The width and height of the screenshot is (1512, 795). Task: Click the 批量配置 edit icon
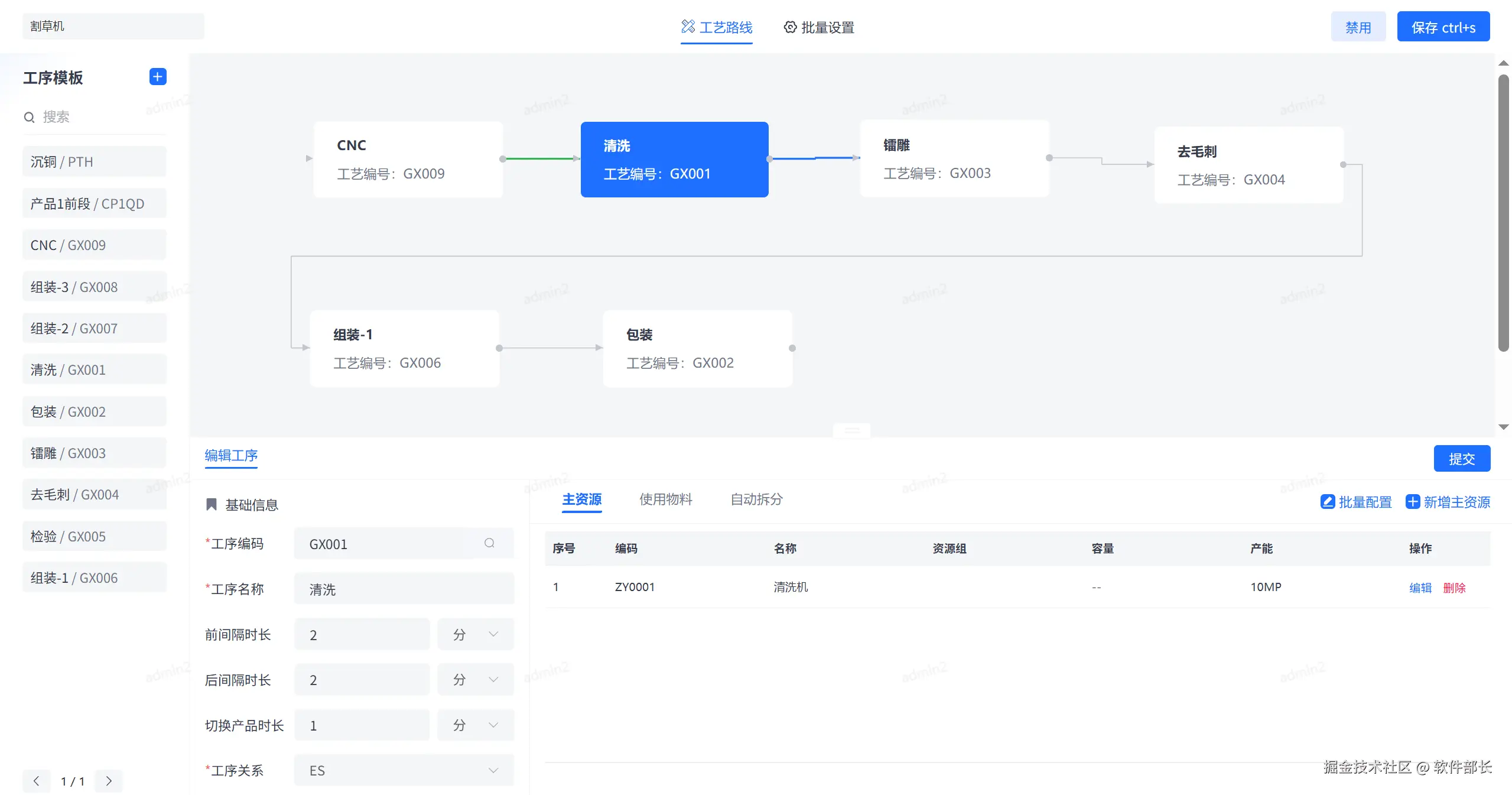(1328, 502)
